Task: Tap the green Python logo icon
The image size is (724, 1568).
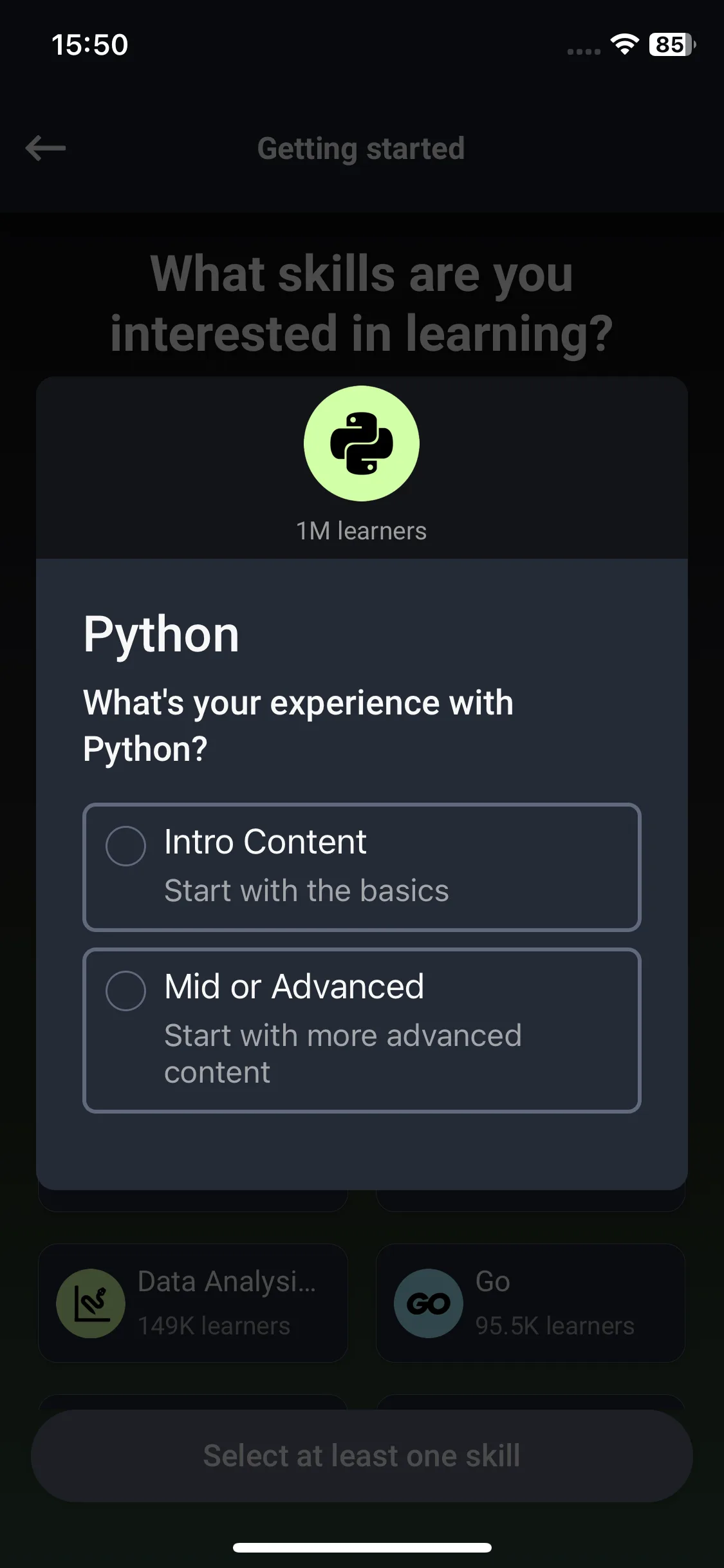Action: [x=362, y=443]
